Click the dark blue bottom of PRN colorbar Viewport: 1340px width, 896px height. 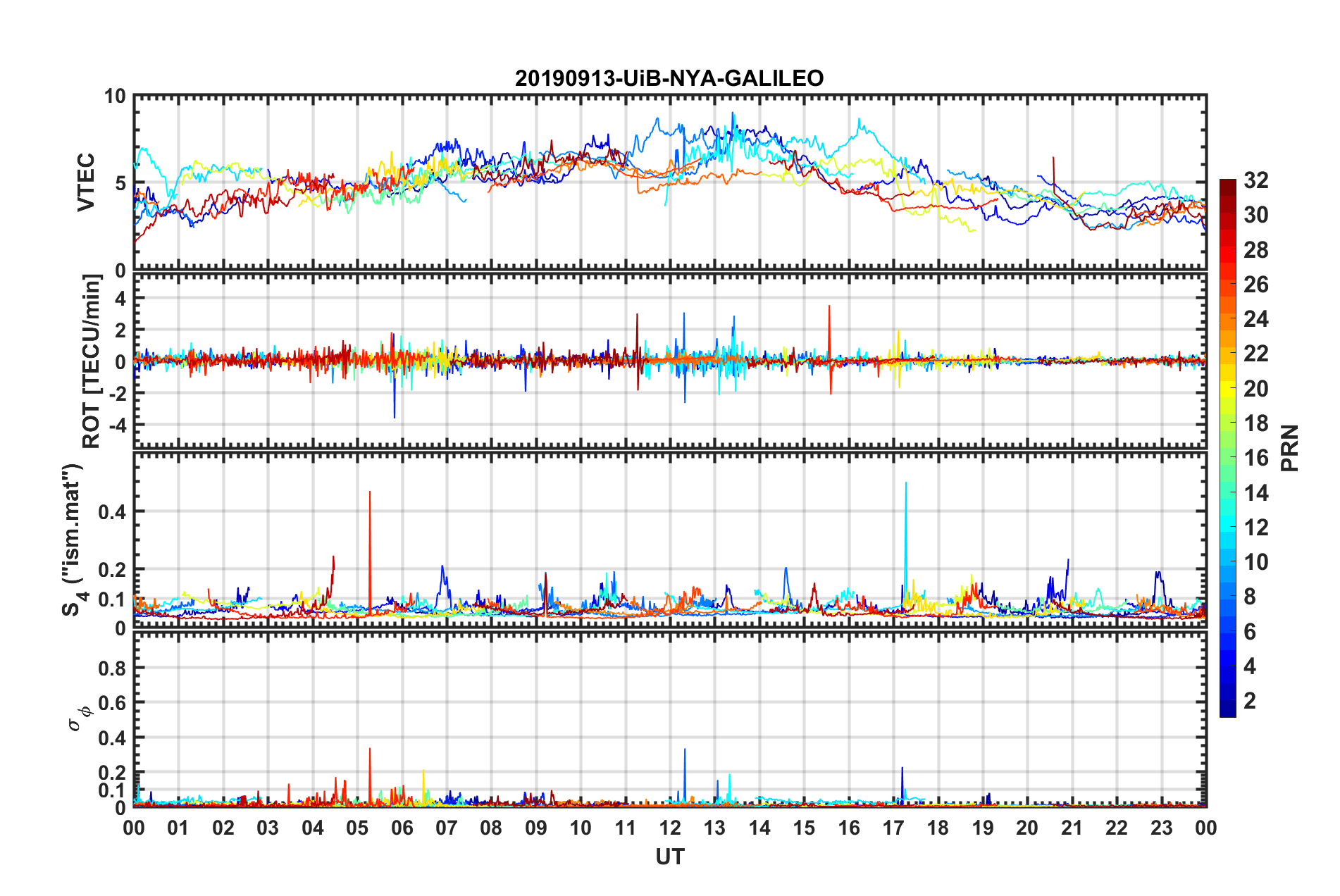(x=1227, y=709)
